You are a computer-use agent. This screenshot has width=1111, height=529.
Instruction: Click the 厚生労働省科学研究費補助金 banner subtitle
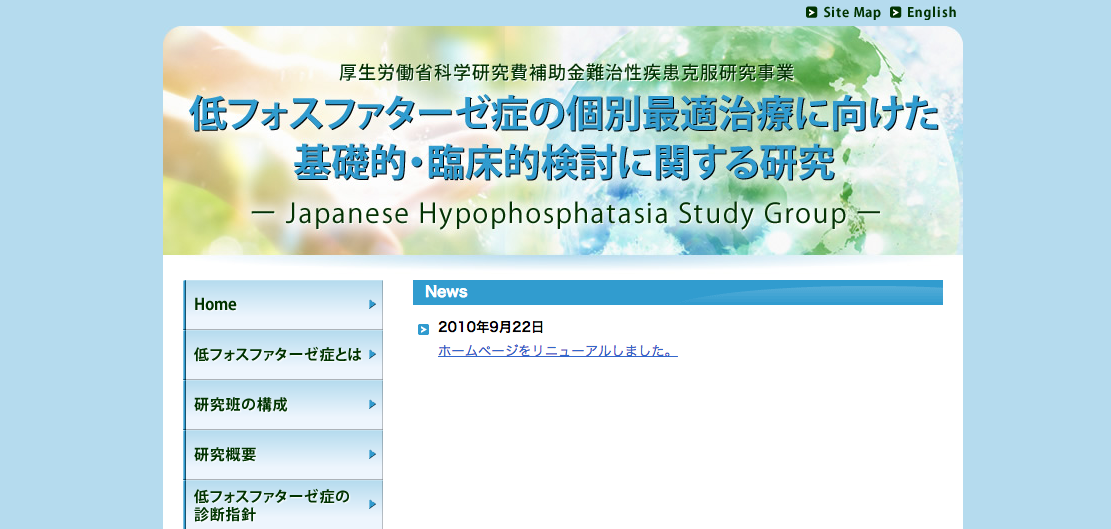pyautogui.click(x=566, y=72)
